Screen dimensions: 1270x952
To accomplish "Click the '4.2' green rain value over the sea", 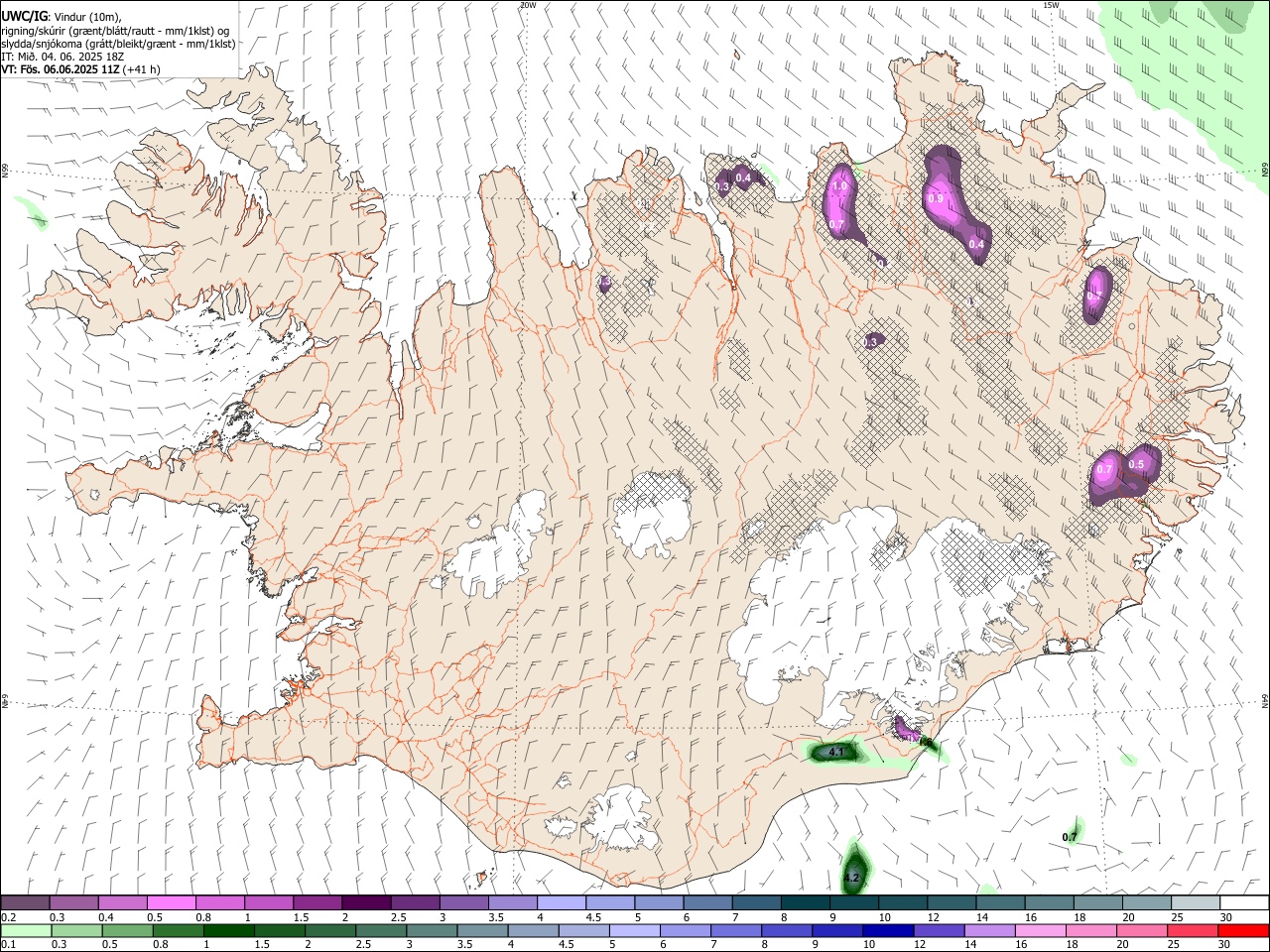I will point(851,879).
